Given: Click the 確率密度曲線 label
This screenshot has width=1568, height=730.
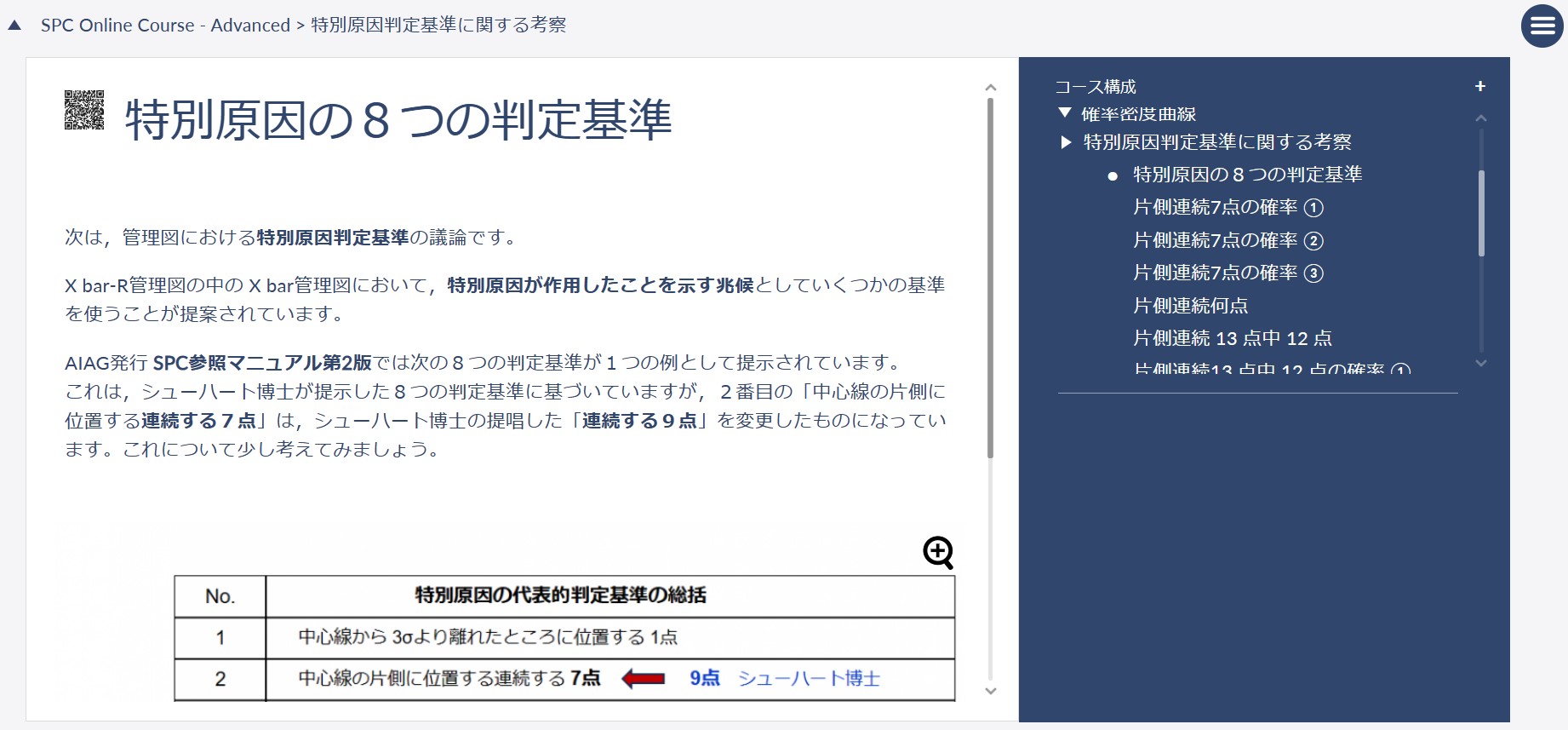Looking at the screenshot, I should [x=1139, y=114].
